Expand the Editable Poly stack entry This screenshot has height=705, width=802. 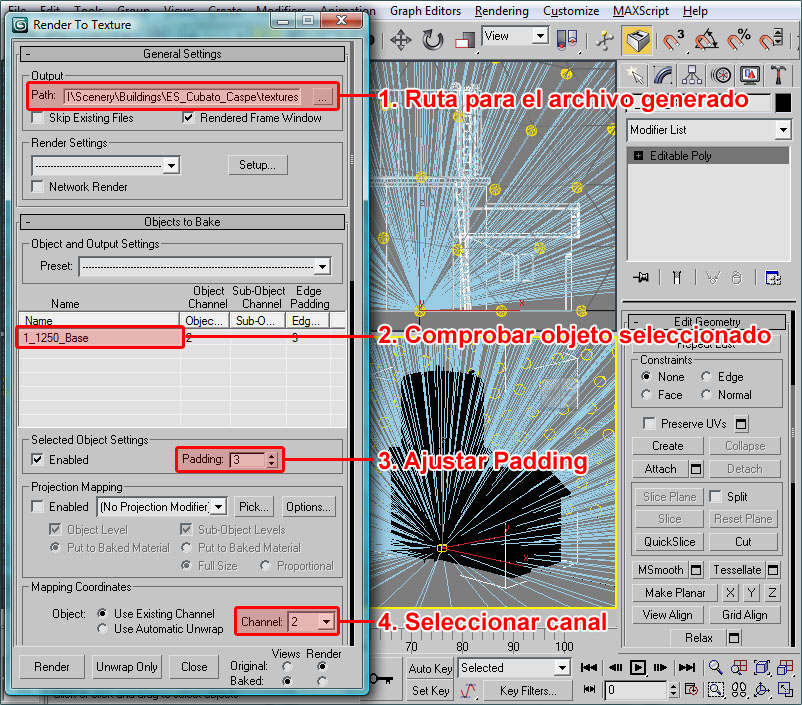pyautogui.click(x=638, y=156)
